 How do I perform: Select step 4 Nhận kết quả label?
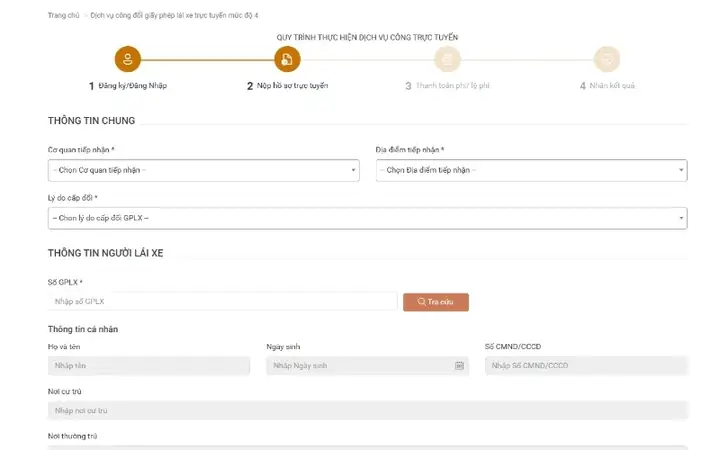tap(611, 86)
